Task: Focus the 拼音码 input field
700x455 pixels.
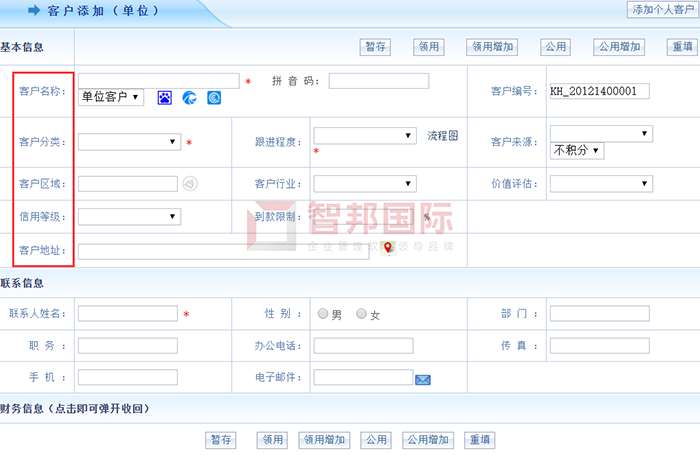Action: [x=379, y=81]
